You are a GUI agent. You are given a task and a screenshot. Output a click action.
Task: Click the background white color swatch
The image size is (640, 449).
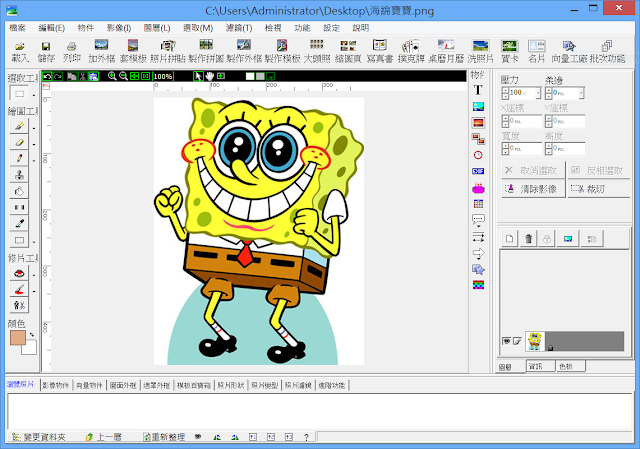(x=30, y=348)
